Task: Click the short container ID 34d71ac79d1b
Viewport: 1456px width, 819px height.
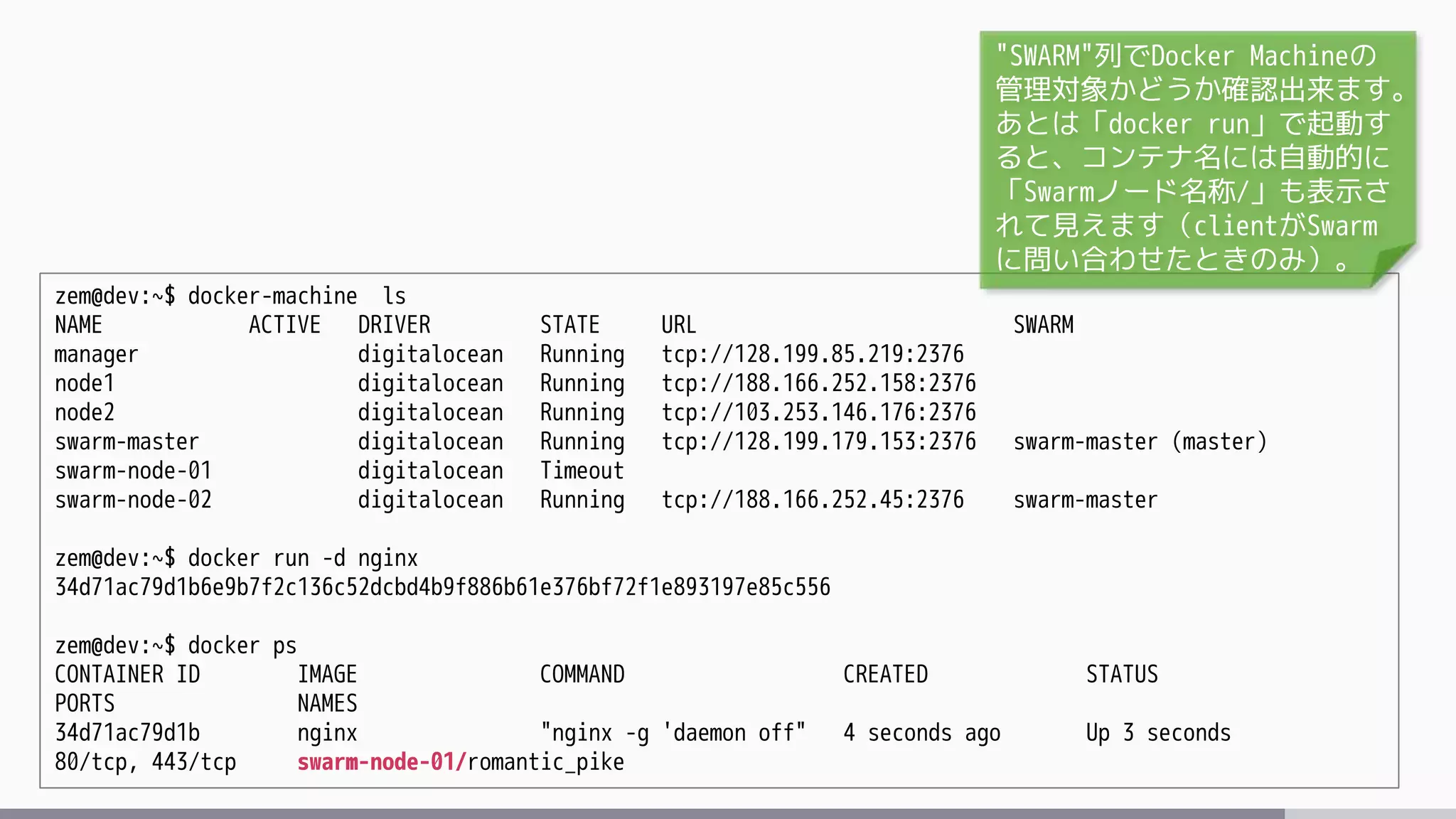Action: click(x=127, y=732)
